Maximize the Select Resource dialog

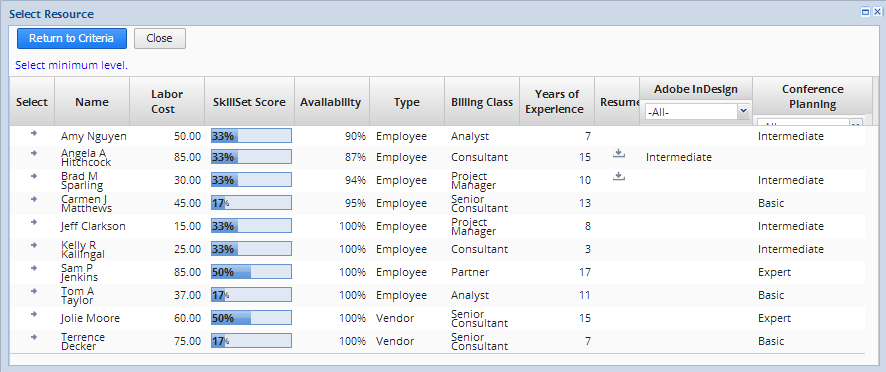(865, 12)
